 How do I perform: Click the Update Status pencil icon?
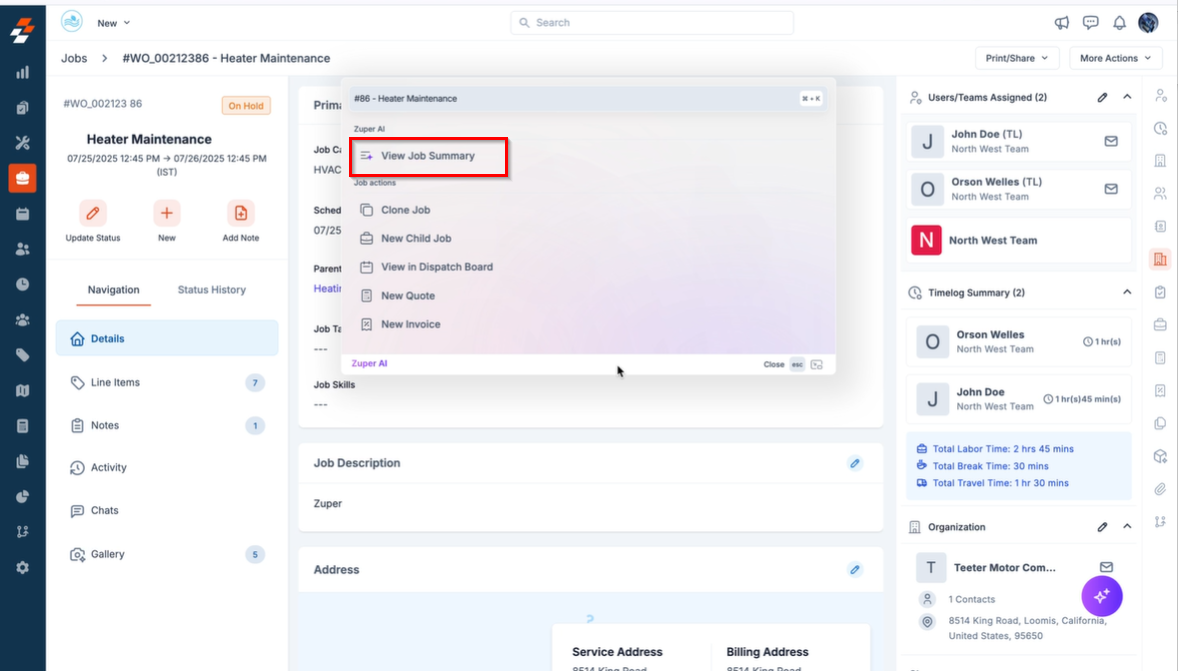click(92, 213)
